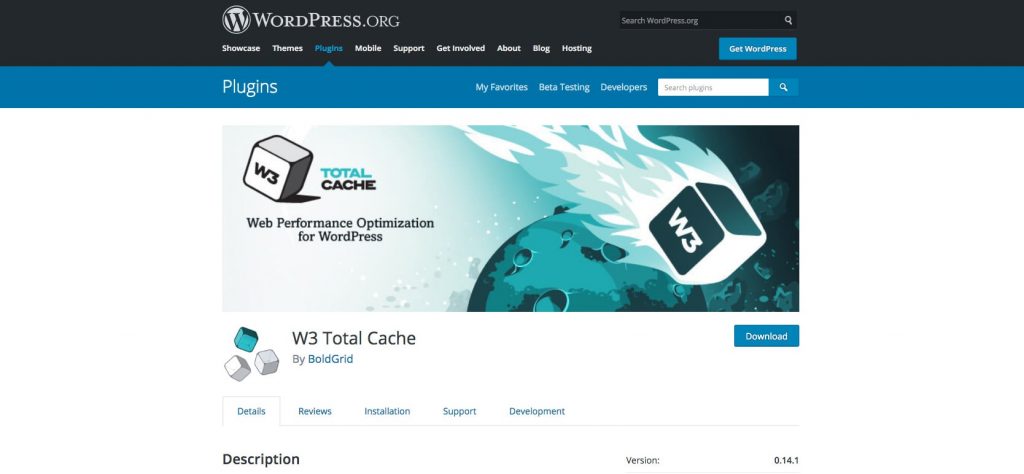Click the W3 Total Cache banner image
Image resolution: width=1024 pixels, height=474 pixels.
click(511, 218)
